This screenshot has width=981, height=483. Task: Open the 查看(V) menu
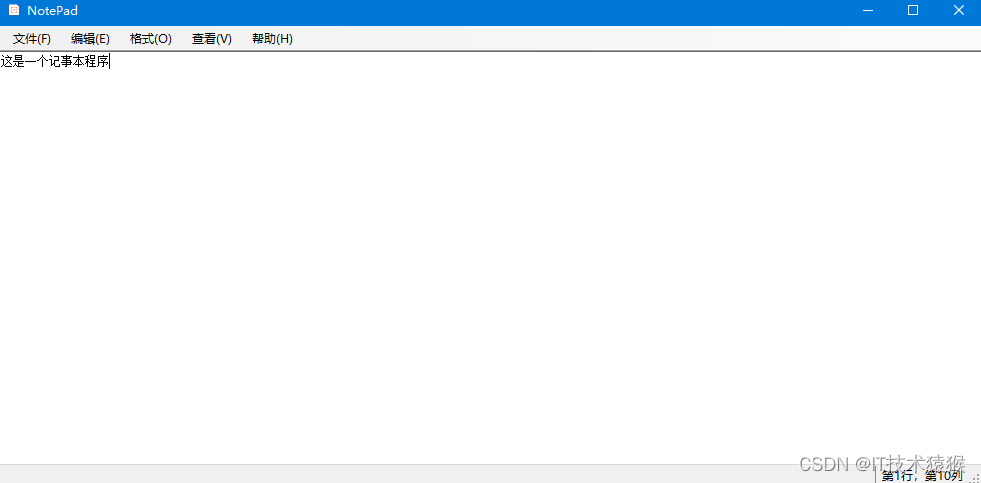[211, 39]
